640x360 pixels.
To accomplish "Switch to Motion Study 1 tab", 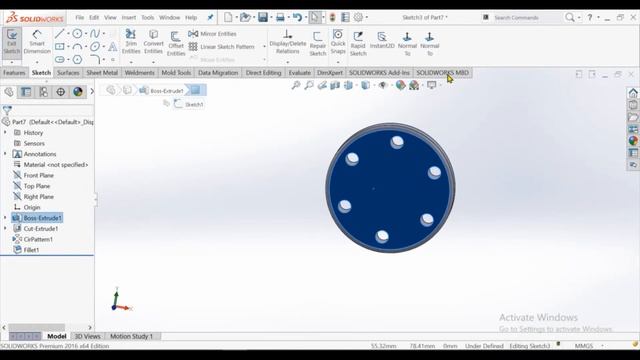I will click(x=131, y=336).
